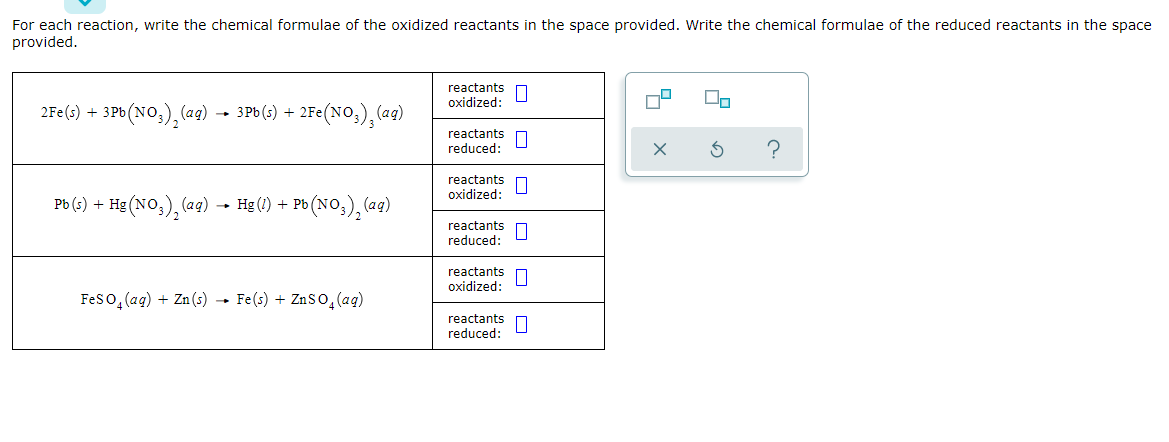Click oxidized reactants box for Fe and Pb(NO3)2 reaction
The height and width of the screenshot is (442, 1169).
(522, 94)
